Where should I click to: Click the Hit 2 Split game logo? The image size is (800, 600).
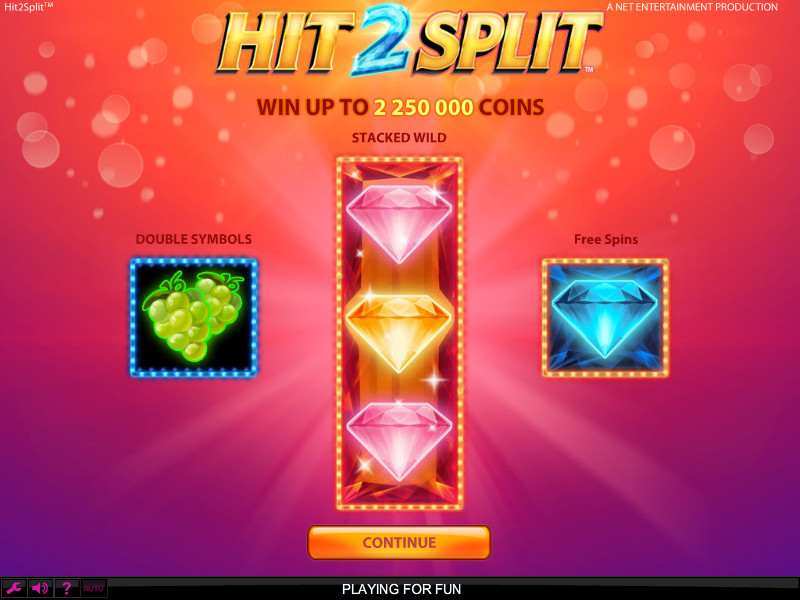(x=410, y=42)
